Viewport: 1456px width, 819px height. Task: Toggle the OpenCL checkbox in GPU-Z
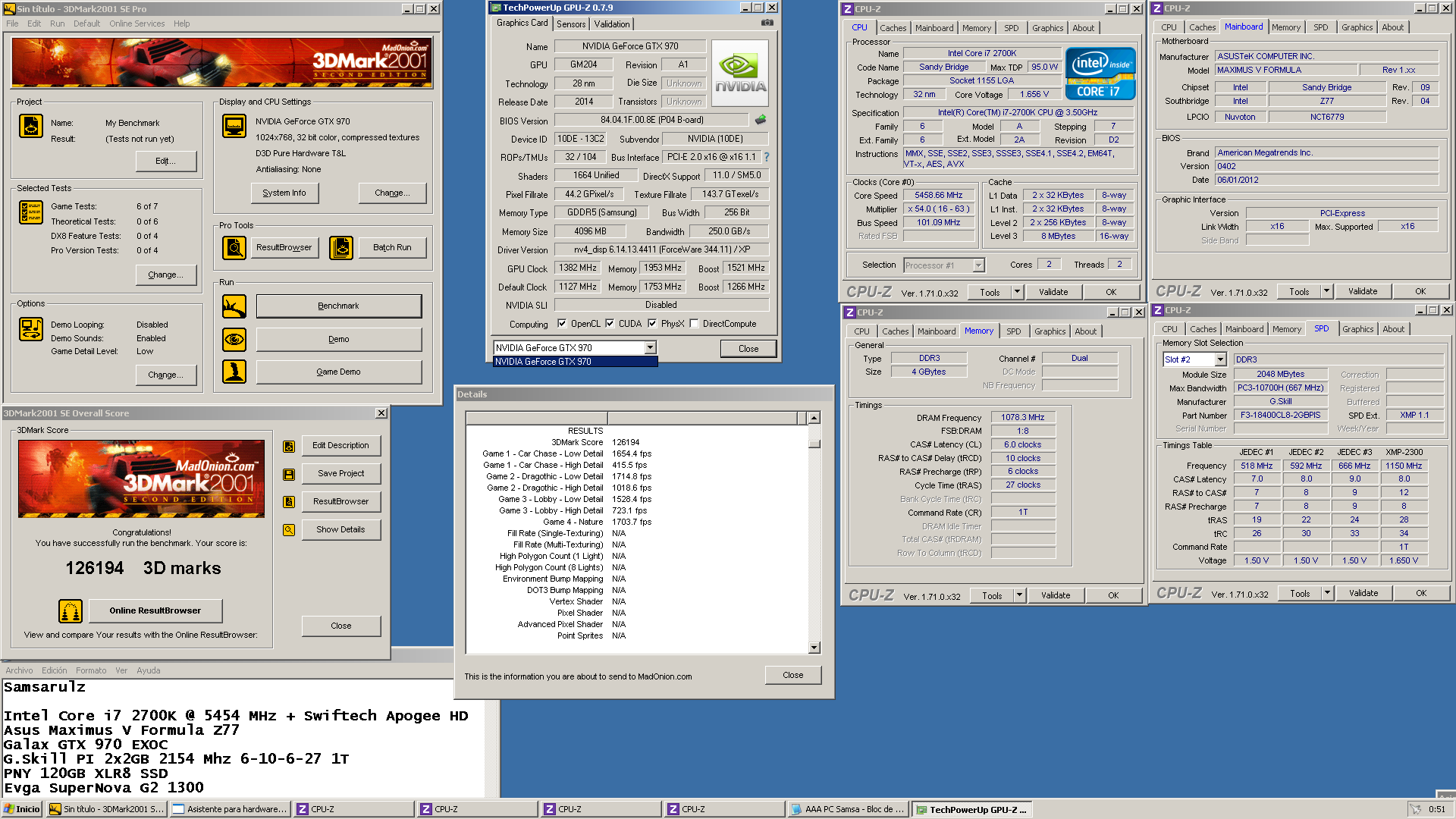coord(562,324)
